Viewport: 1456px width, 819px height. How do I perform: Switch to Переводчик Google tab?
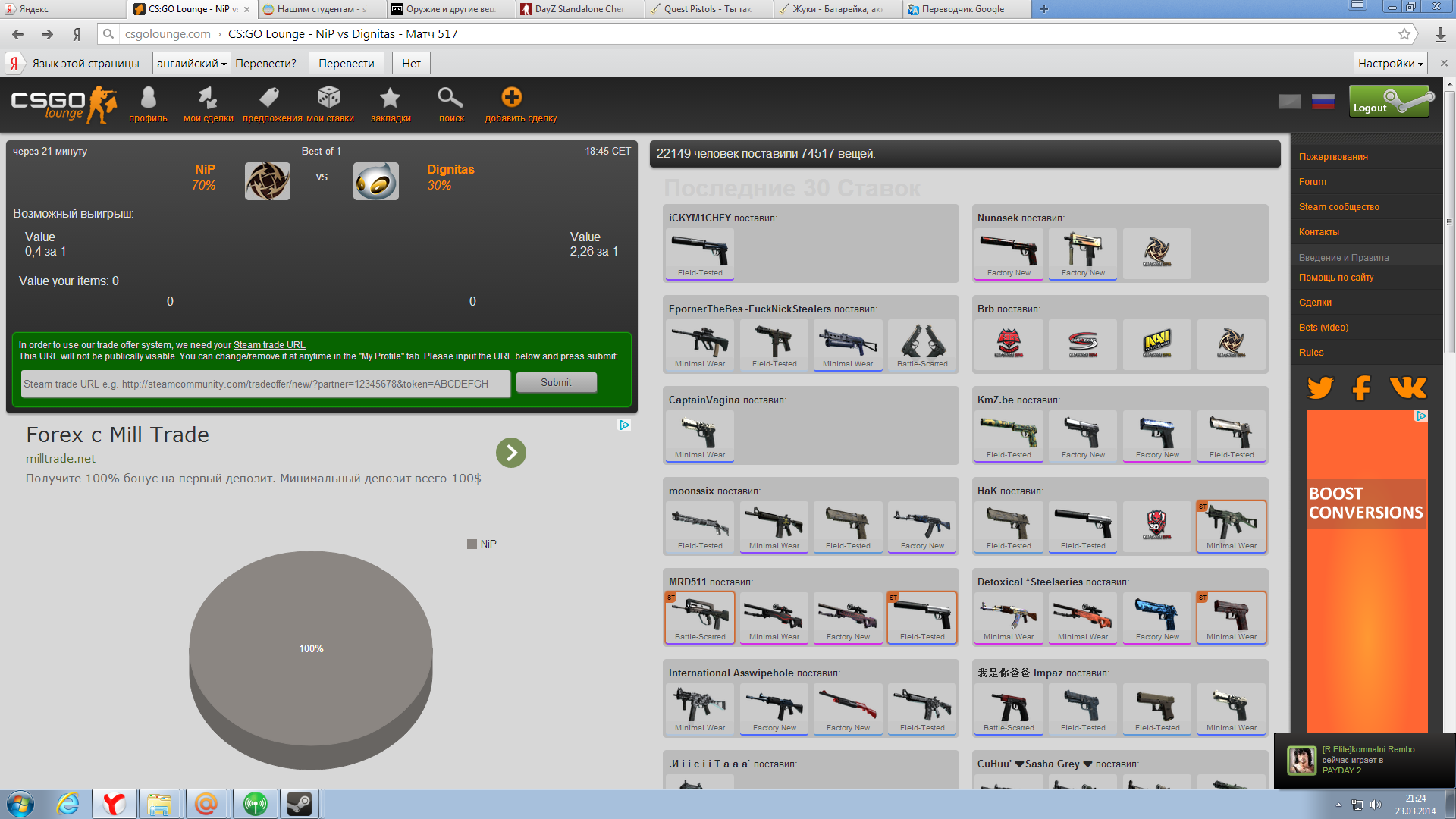[x=962, y=9]
